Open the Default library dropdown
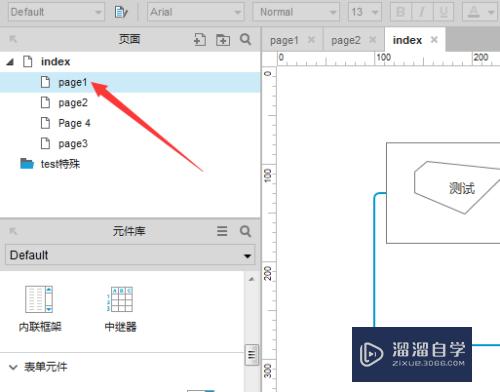This screenshot has width=500, height=392. pyautogui.click(x=130, y=255)
